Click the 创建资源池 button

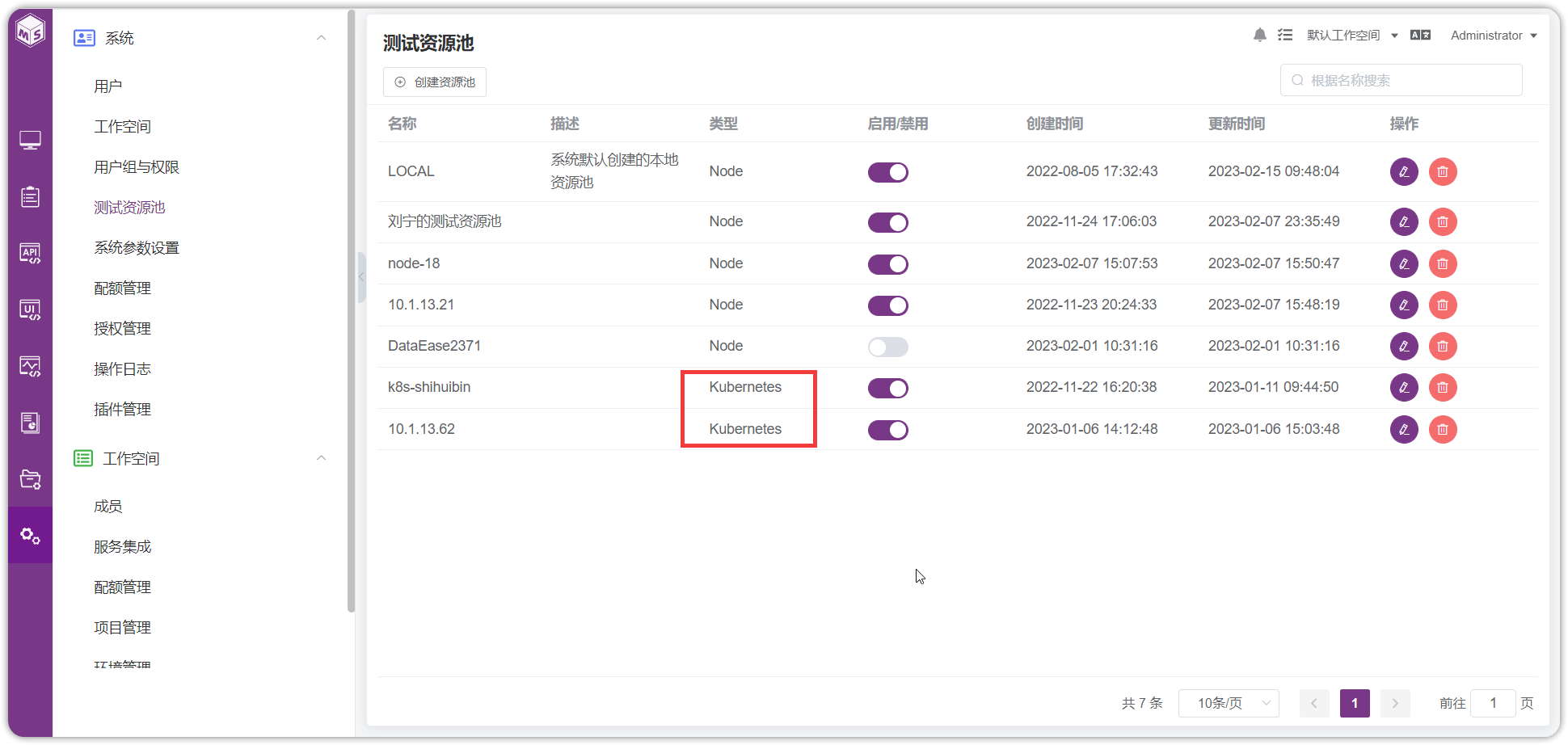click(x=435, y=82)
